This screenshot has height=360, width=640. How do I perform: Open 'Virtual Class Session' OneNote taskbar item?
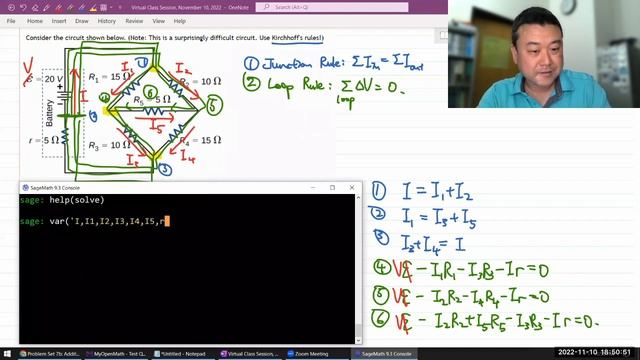coord(249,354)
